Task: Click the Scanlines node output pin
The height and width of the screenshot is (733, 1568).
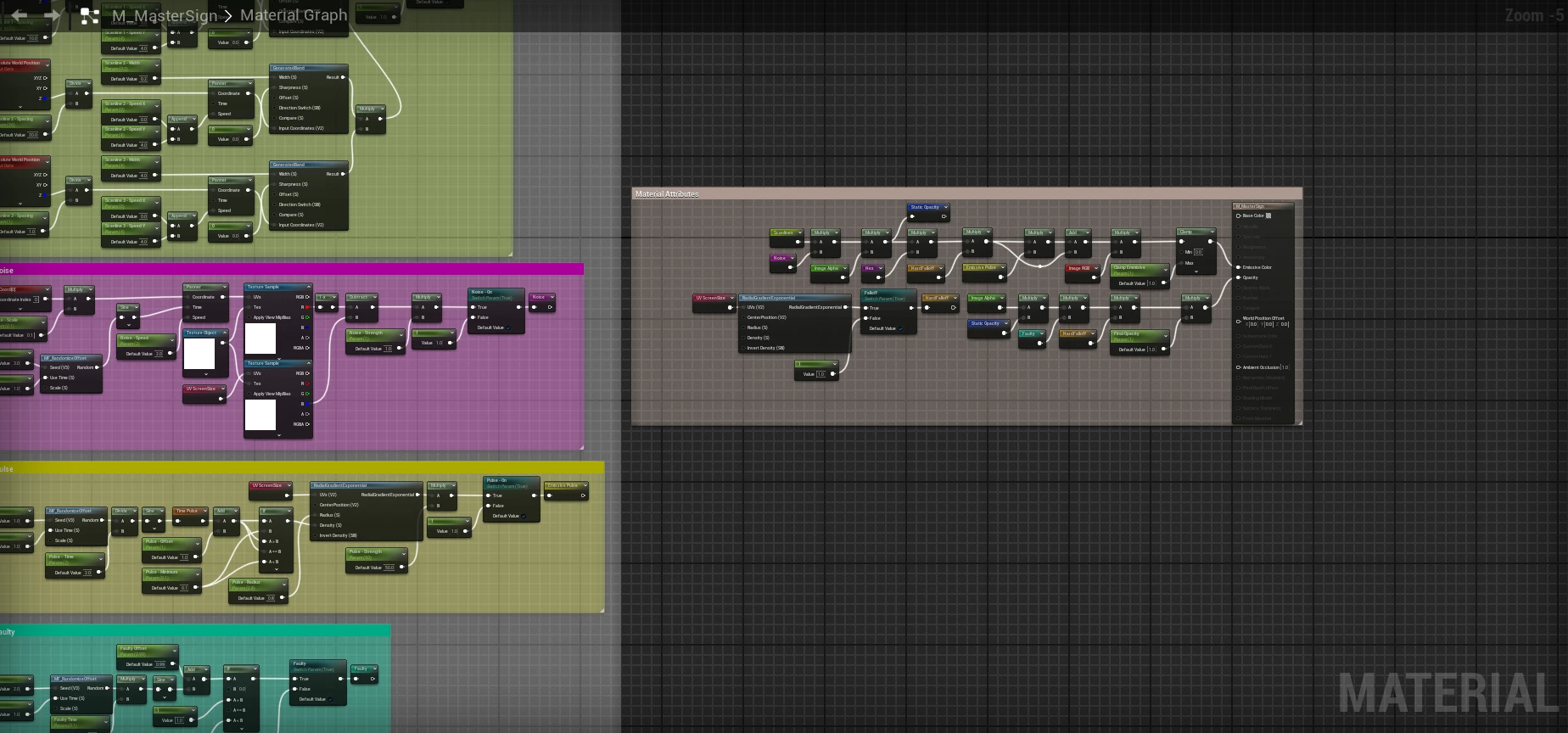Action: click(x=798, y=242)
